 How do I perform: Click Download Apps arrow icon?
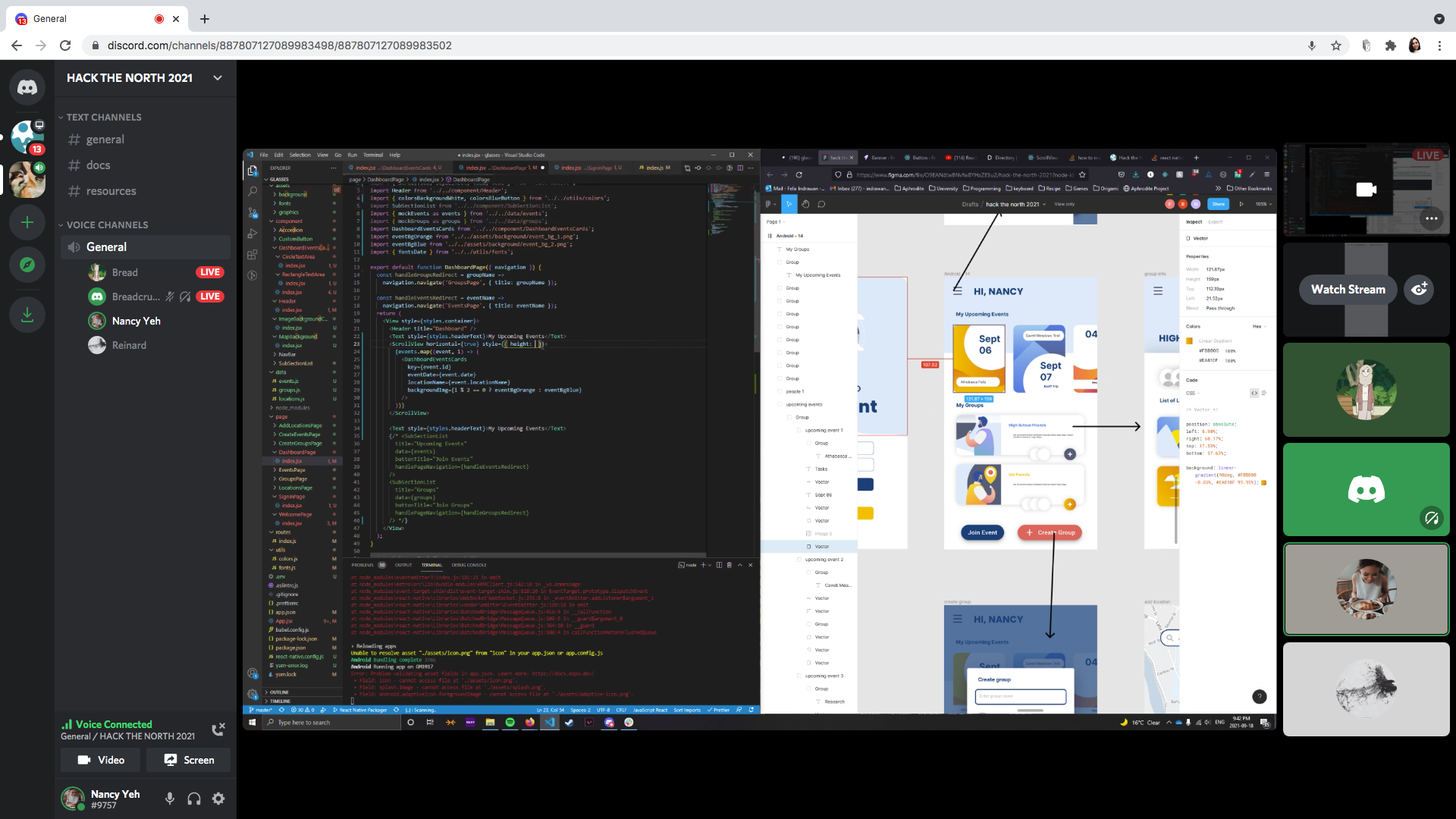coord(27,314)
